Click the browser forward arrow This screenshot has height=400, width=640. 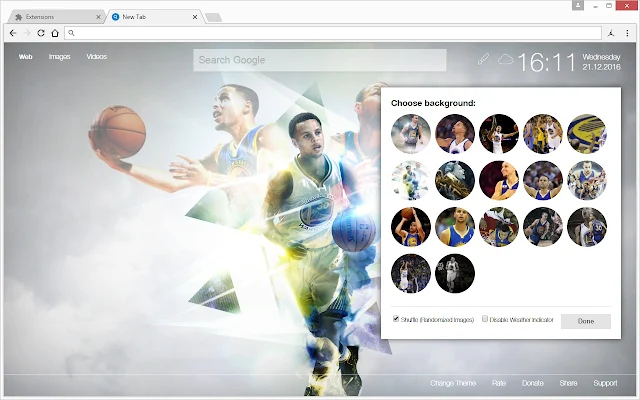27,33
